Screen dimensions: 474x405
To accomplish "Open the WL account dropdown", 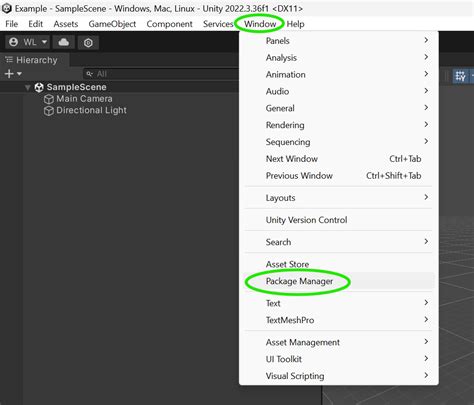I will click(x=28, y=42).
